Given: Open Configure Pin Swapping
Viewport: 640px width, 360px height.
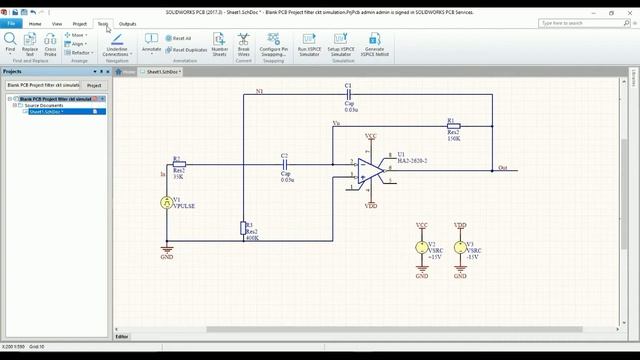Looking at the screenshot, I should pos(273,44).
